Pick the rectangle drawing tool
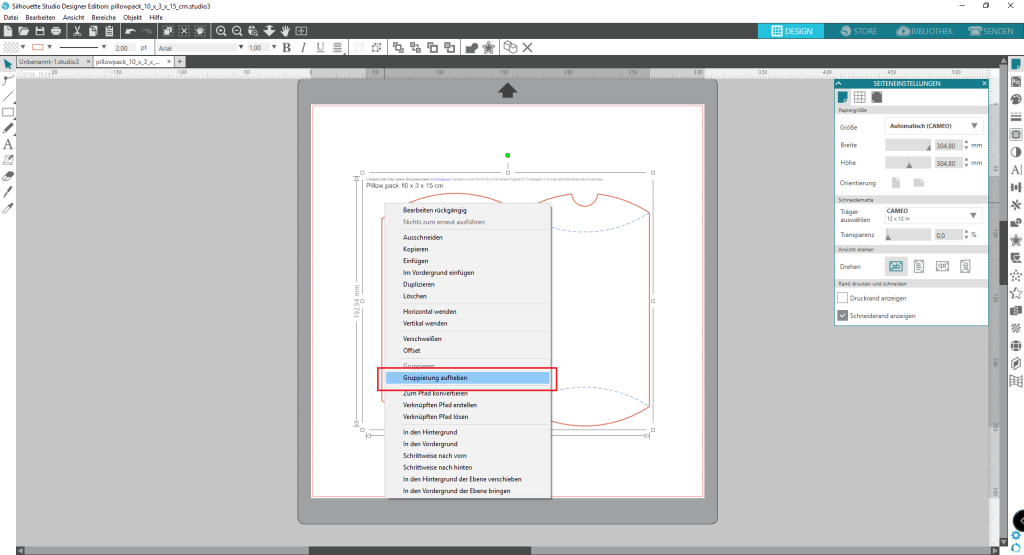 point(8,112)
